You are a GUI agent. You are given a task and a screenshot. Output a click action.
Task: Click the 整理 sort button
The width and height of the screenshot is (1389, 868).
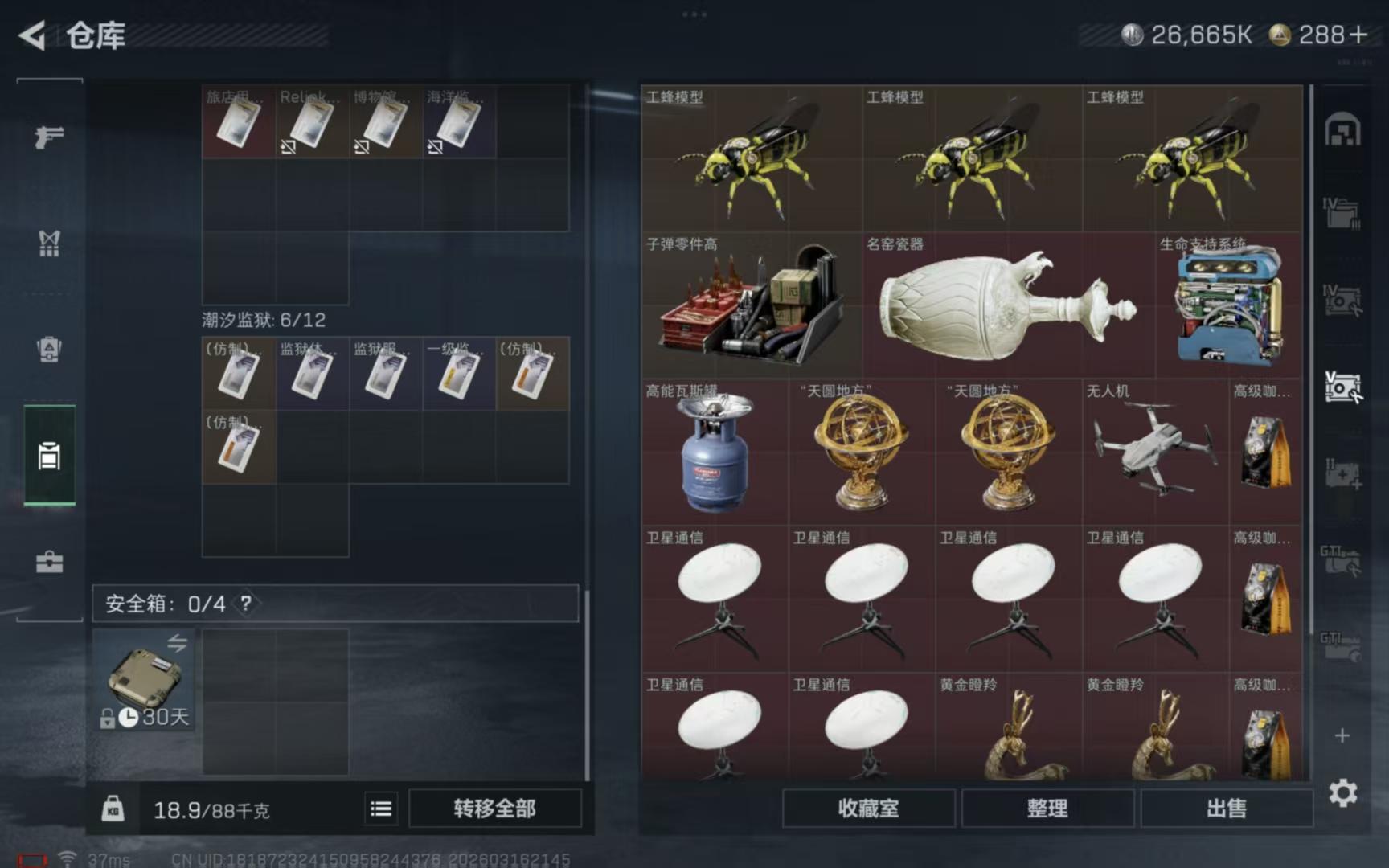click(1047, 809)
